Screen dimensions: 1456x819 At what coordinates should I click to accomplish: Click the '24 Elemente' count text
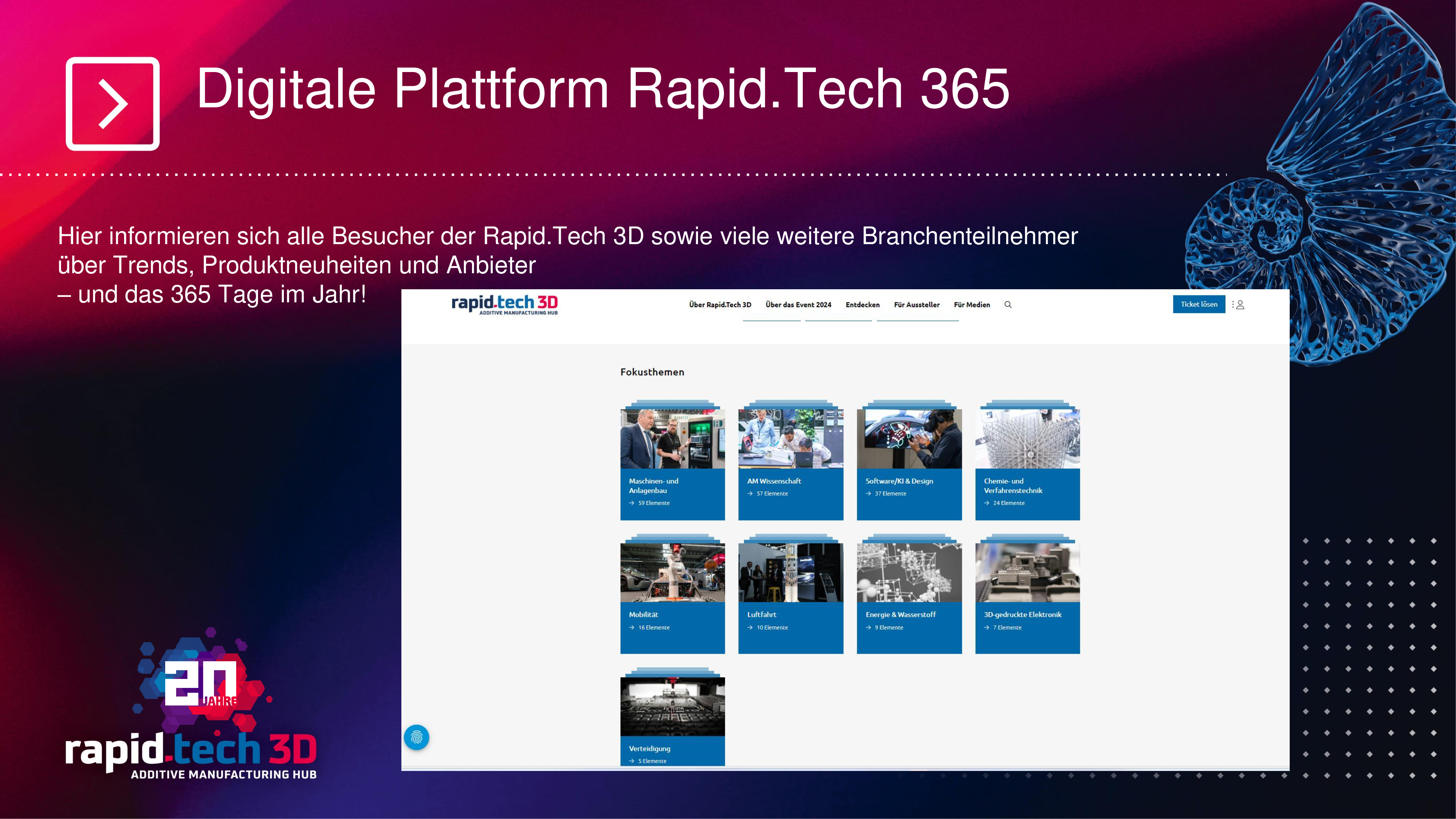click(x=1009, y=503)
